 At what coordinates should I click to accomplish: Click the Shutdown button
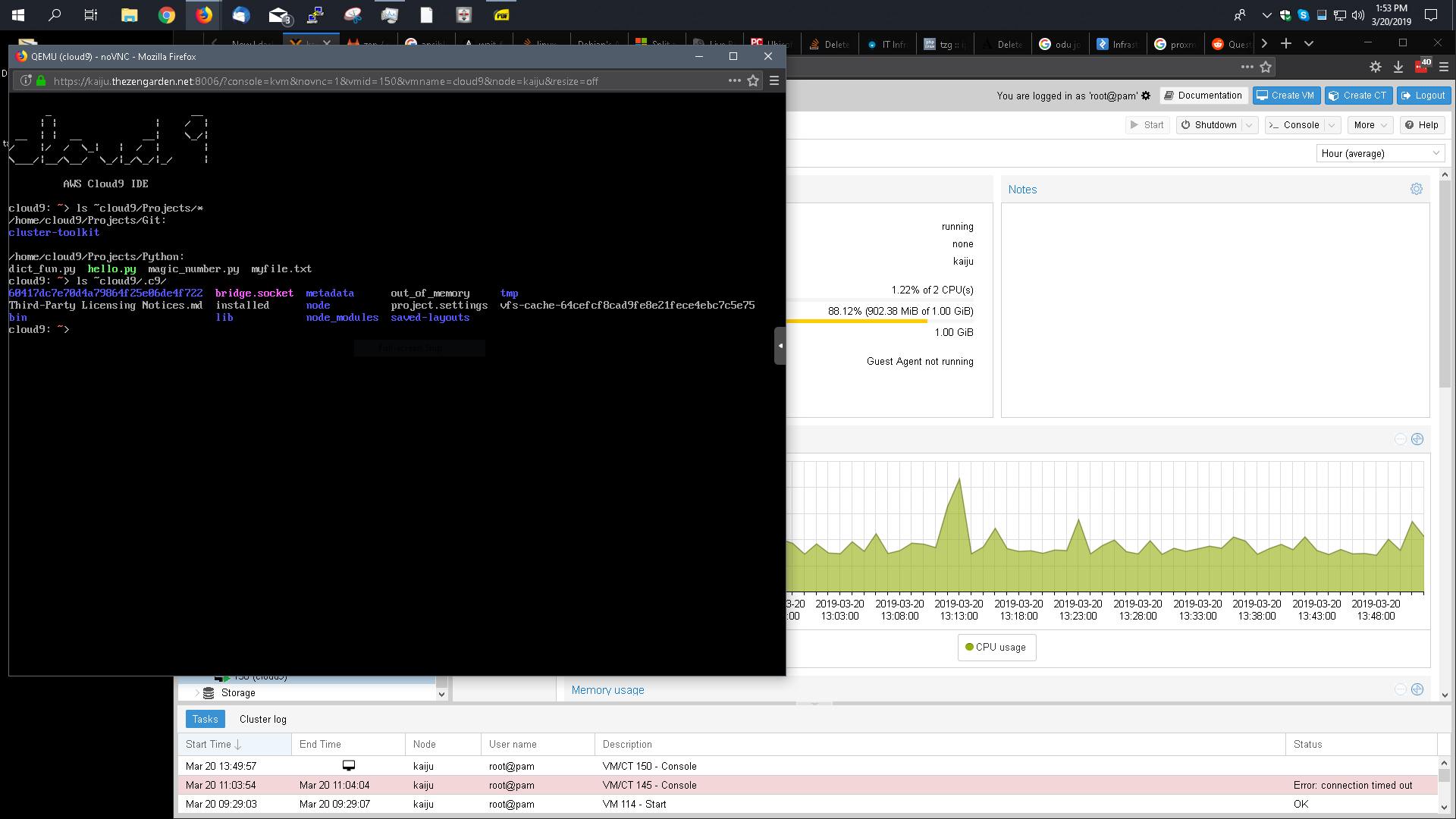coord(1208,125)
